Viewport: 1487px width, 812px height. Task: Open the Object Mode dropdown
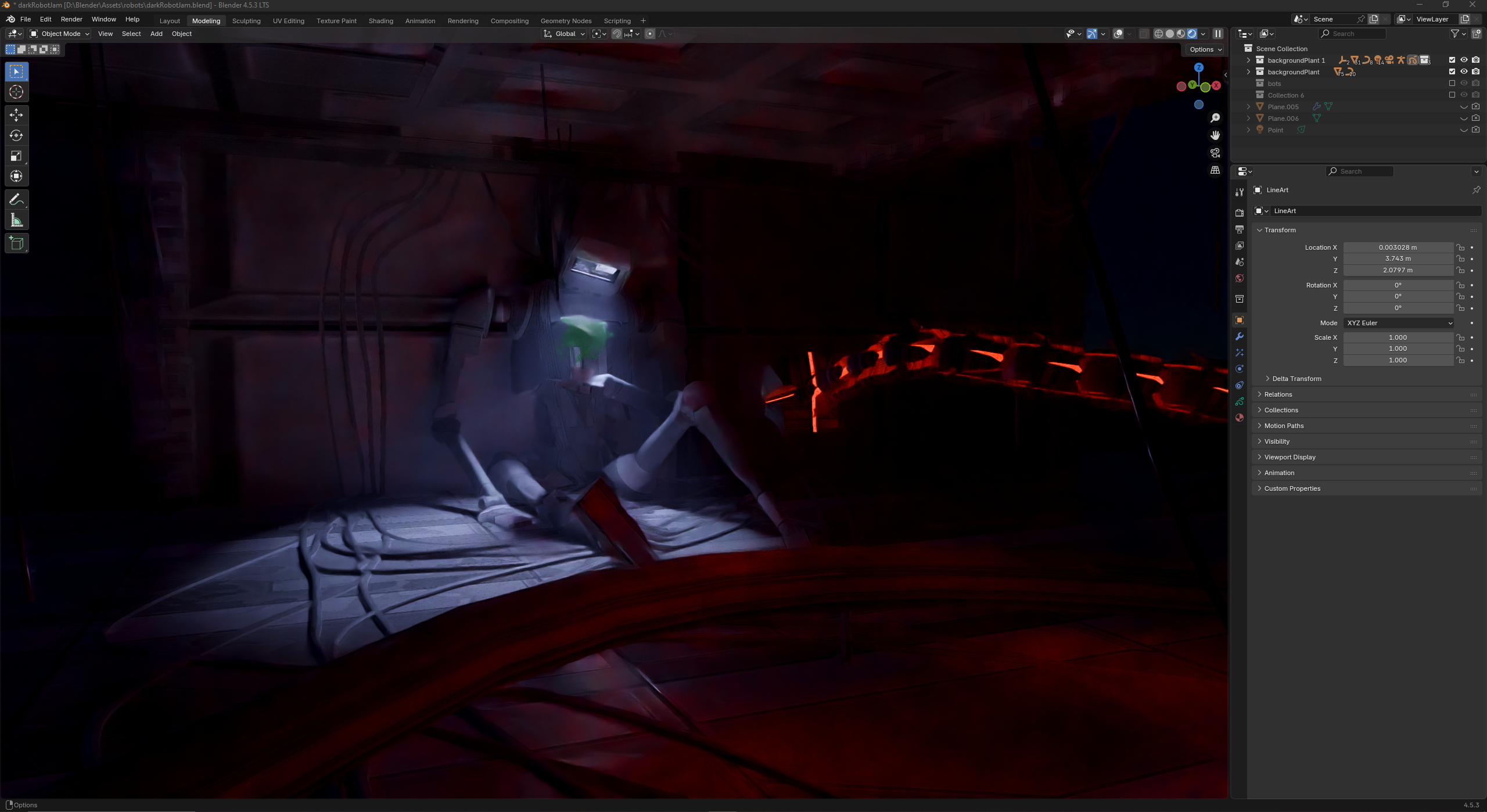click(x=60, y=34)
